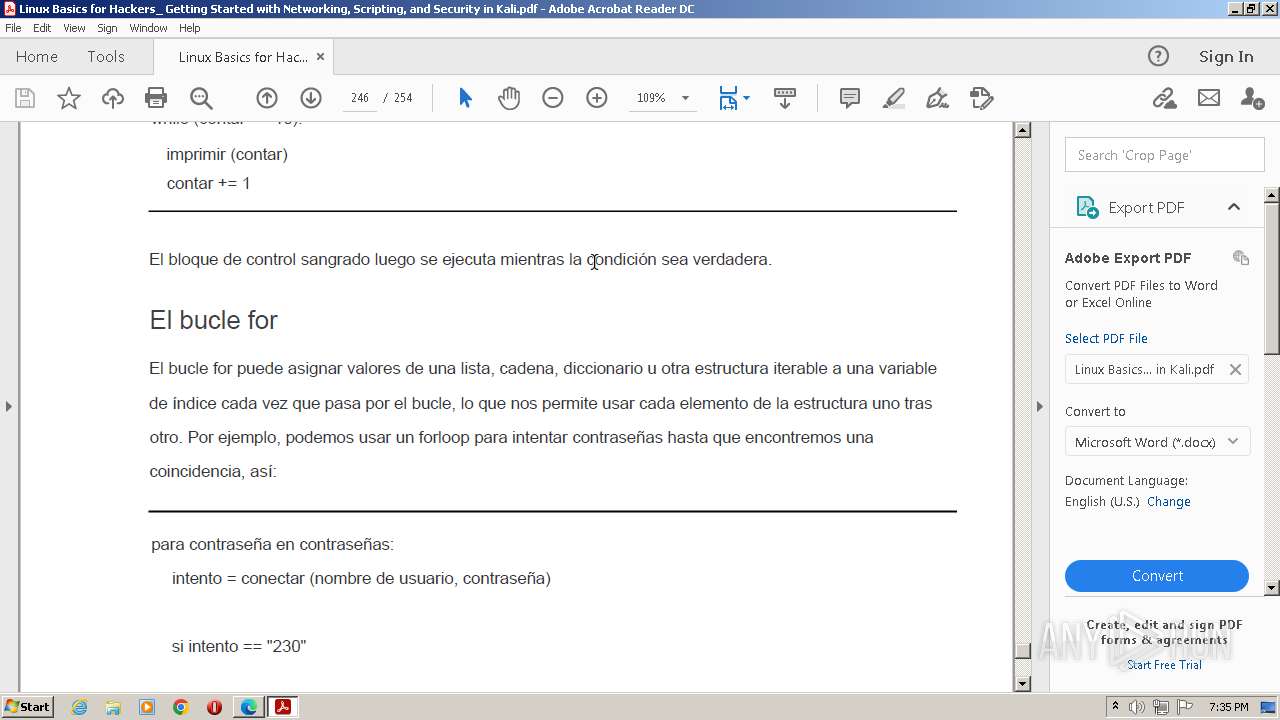Screen dimensions: 1280x720
Task: Collapse the right tools pane arrow
Action: point(1039,406)
